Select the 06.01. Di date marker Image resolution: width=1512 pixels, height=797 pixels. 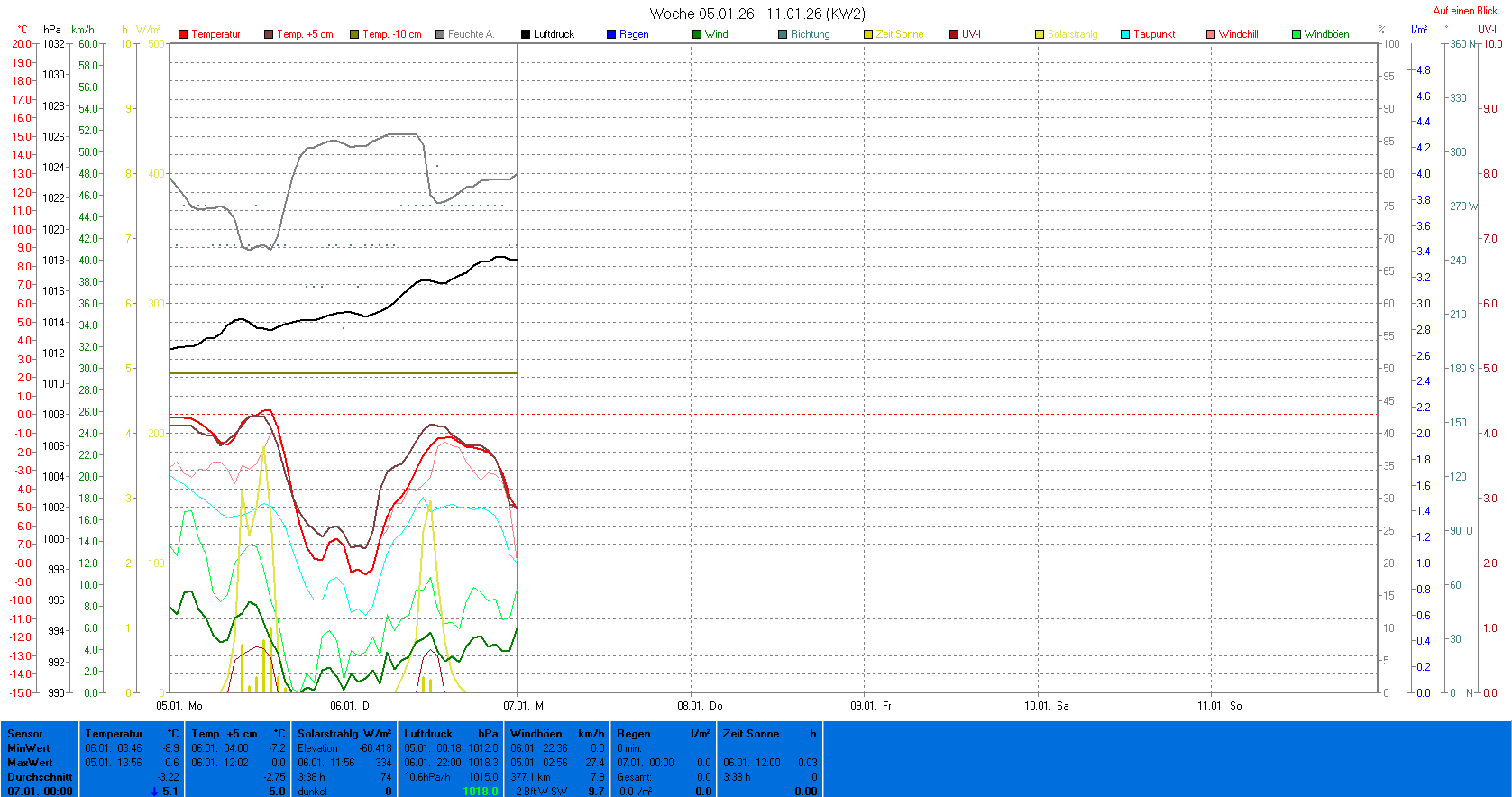351,706
